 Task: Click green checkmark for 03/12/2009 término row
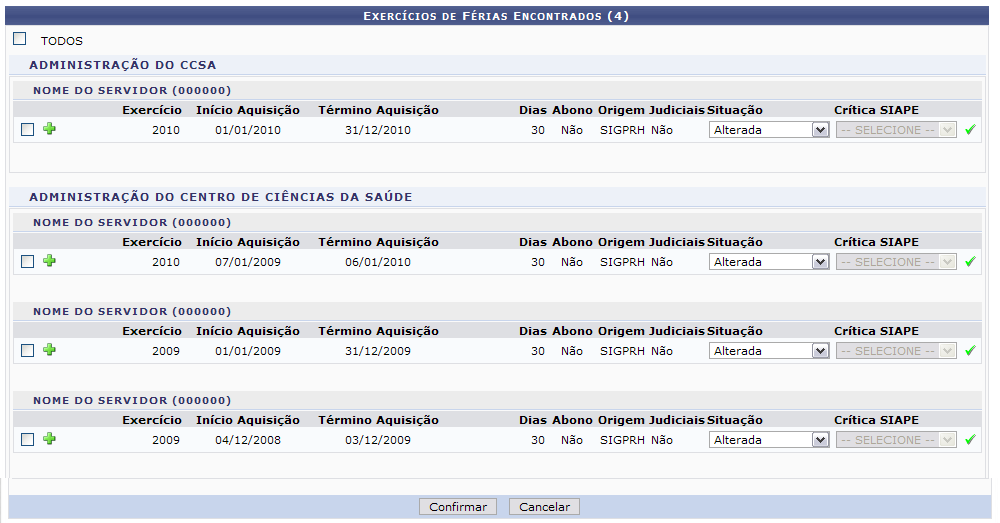click(970, 440)
